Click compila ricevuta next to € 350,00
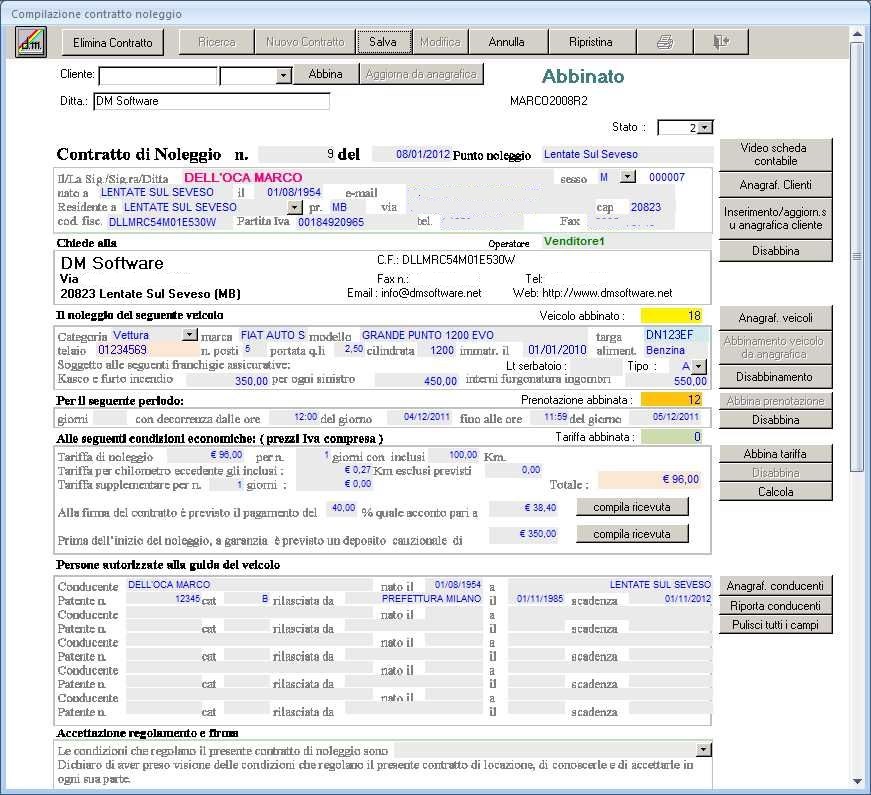Viewport: 871px width, 795px height. coord(632,534)
